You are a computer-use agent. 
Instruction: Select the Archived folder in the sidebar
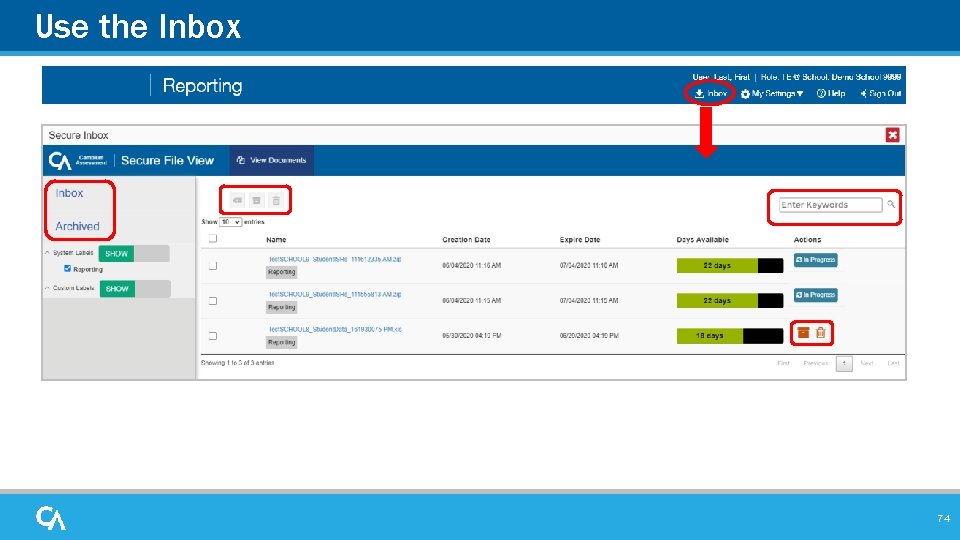[77, 226]
